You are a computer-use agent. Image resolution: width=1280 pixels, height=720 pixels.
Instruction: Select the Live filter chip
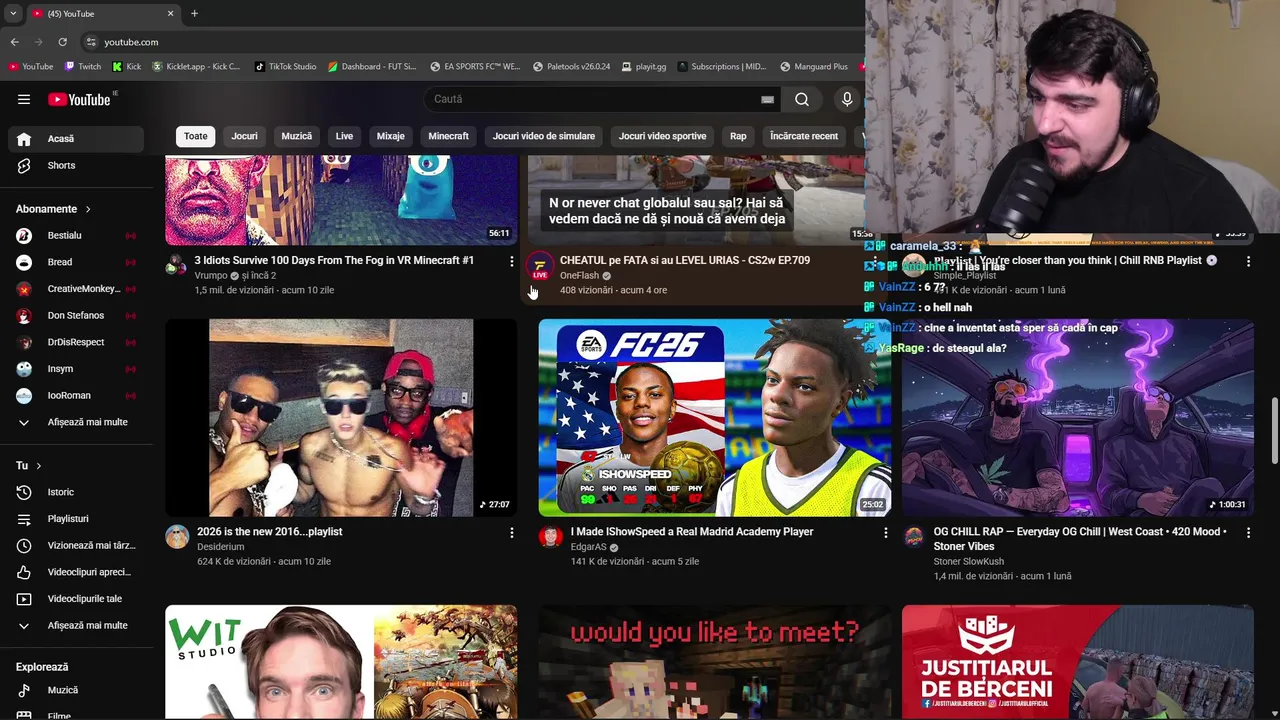[344, 136]
